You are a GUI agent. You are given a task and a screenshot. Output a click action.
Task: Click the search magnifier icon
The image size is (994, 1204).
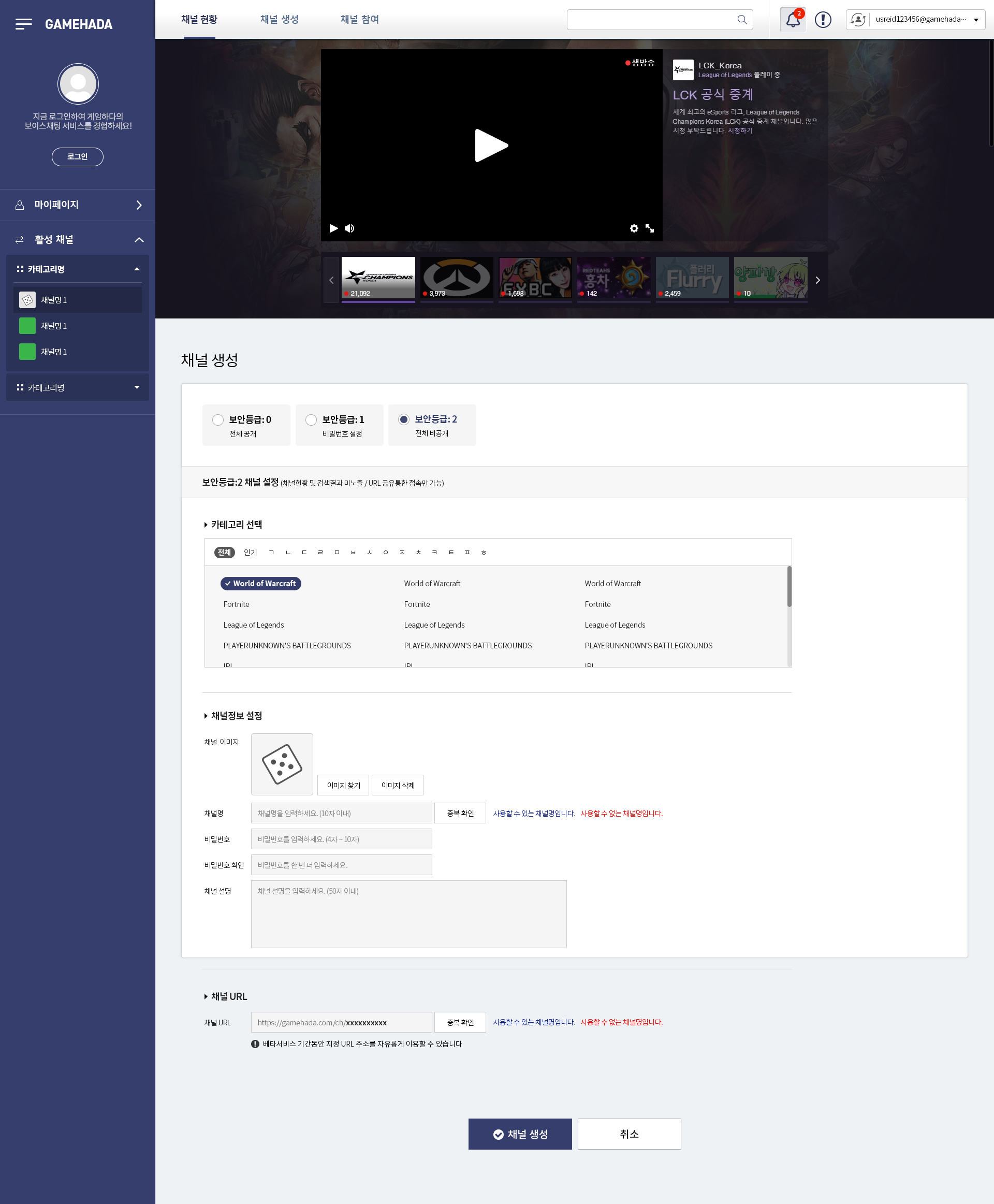click(x=742, y=20)
